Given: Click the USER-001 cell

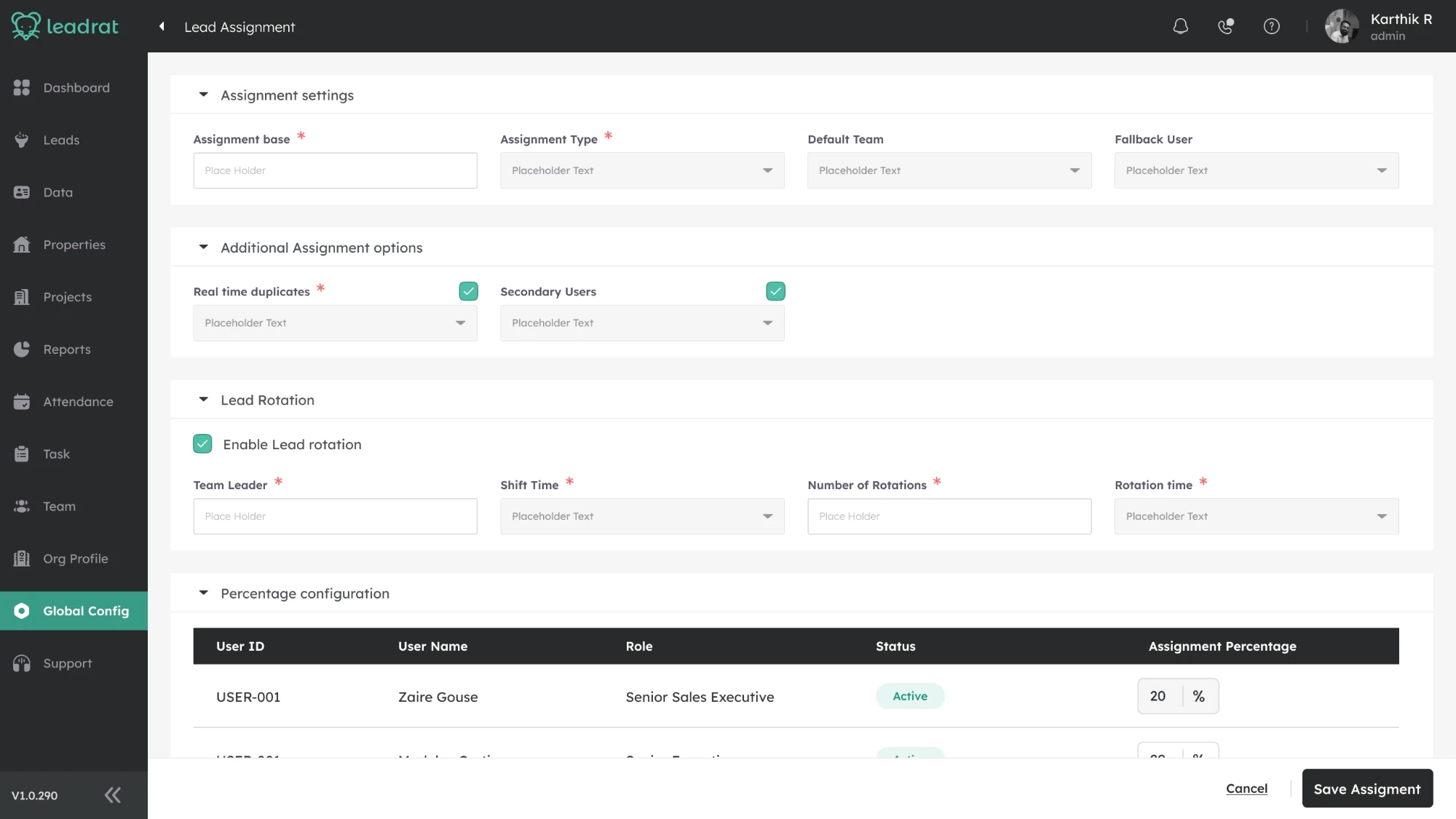Looking at the screenshot, I should coord(248,697).
